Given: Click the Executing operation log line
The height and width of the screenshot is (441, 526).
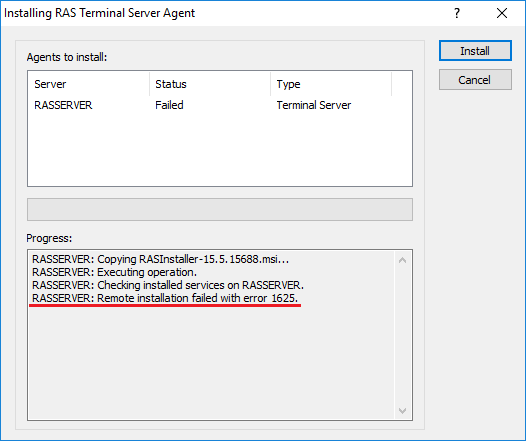Looking at the screenshot, I should (x=114, y=272).
